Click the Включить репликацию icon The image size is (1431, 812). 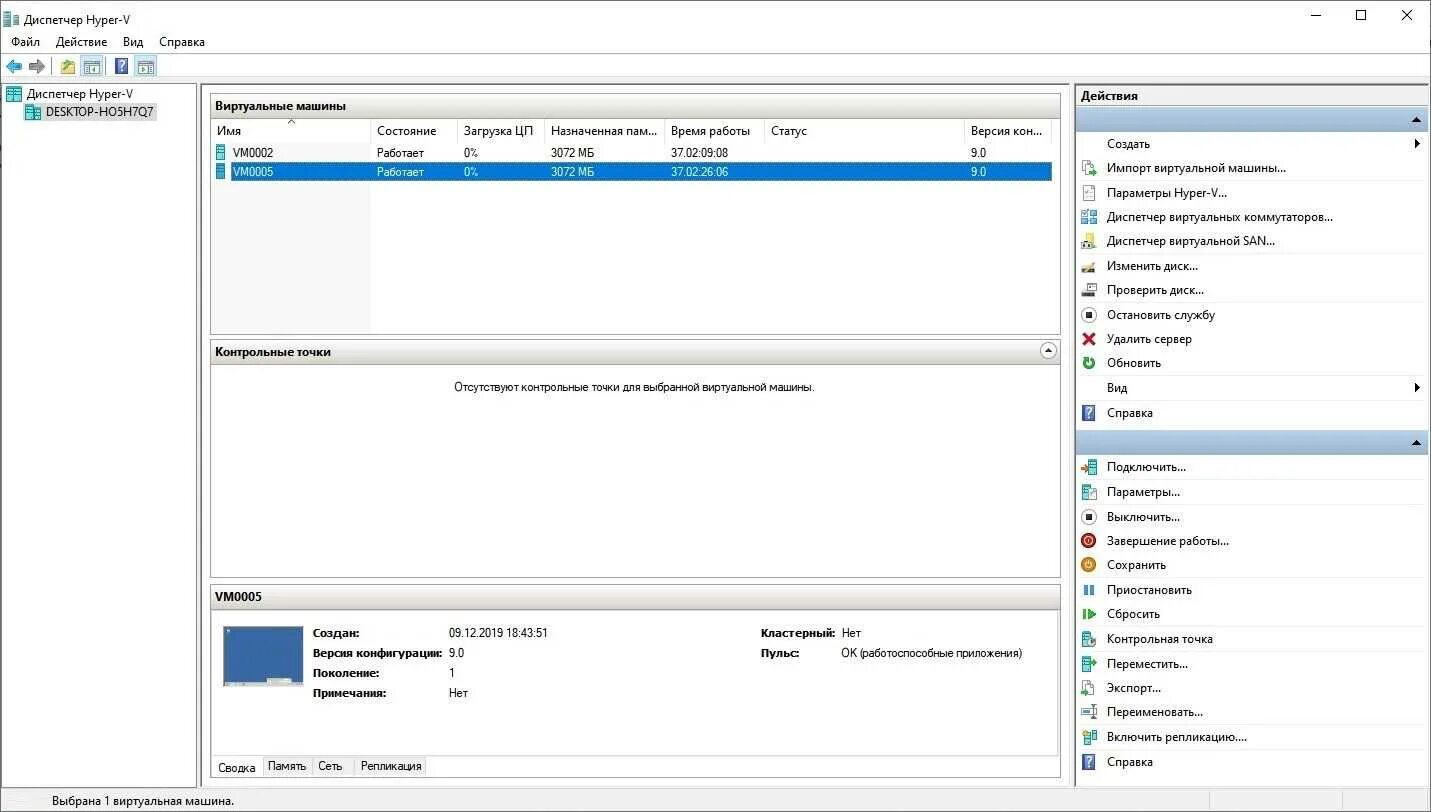click(1089, 737)
